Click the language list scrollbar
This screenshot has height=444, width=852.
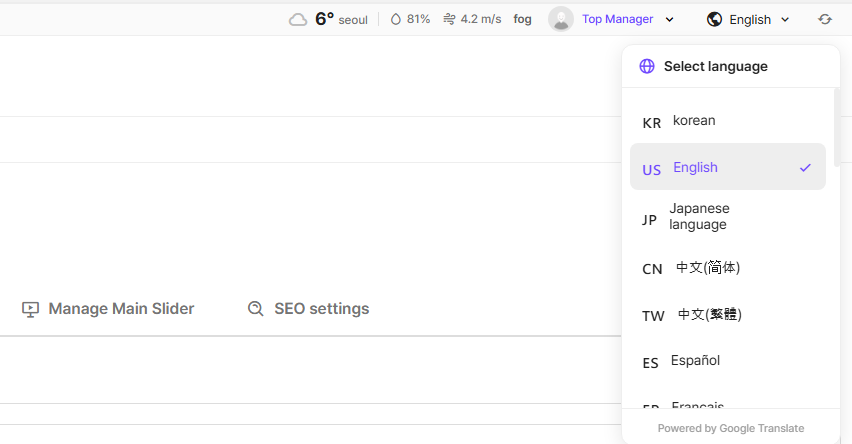click(836, 130)
